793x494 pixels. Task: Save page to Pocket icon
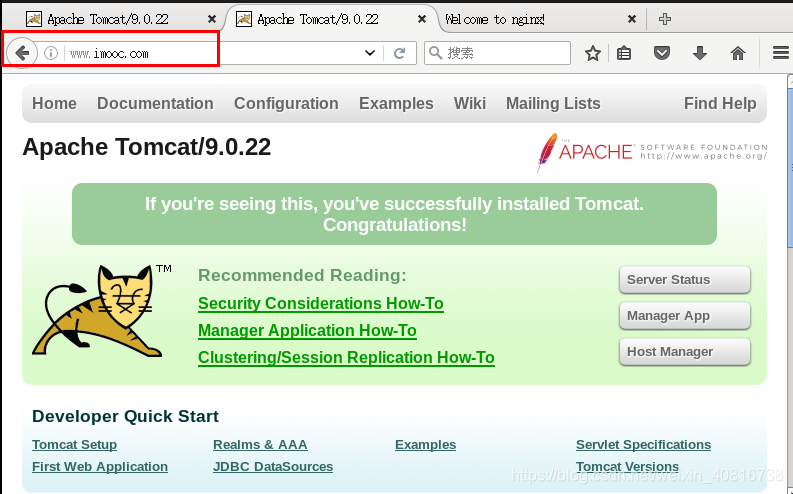pyautogui.click(x=662, y=53)
